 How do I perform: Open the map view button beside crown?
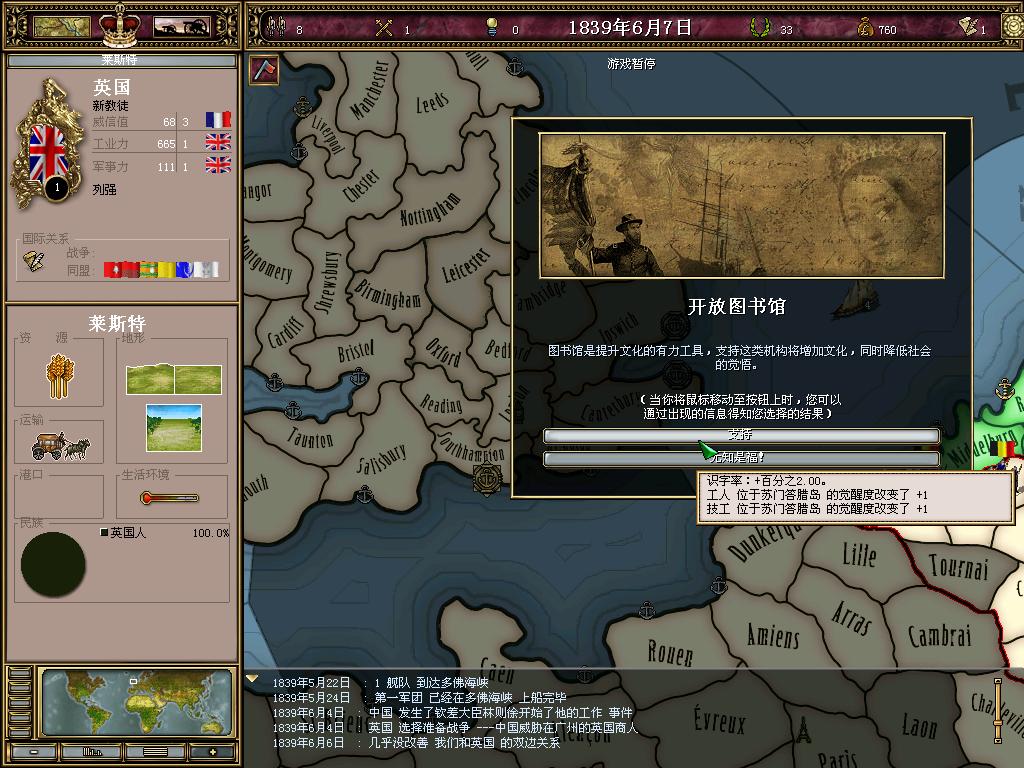(x=62, y=27)
